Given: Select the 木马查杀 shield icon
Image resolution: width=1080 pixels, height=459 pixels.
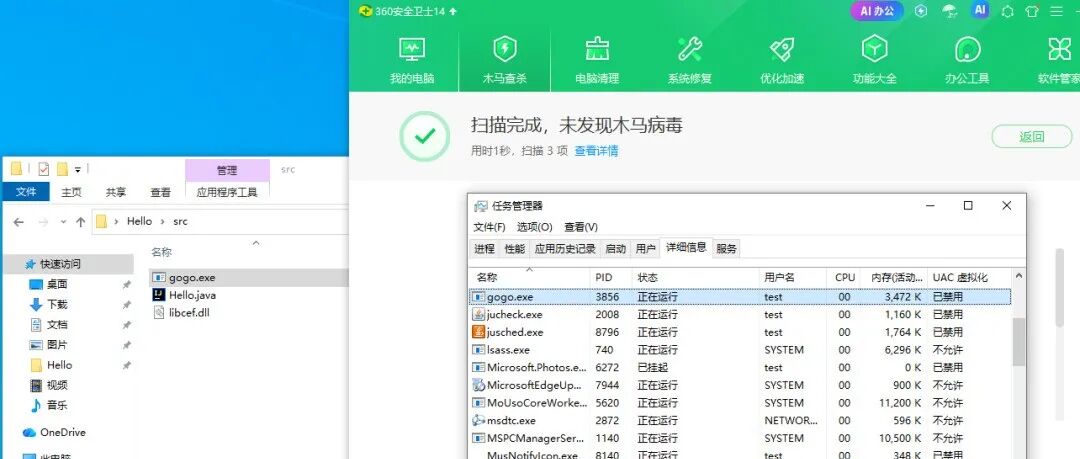Looking at the screenshot, I should click(504, 50).
